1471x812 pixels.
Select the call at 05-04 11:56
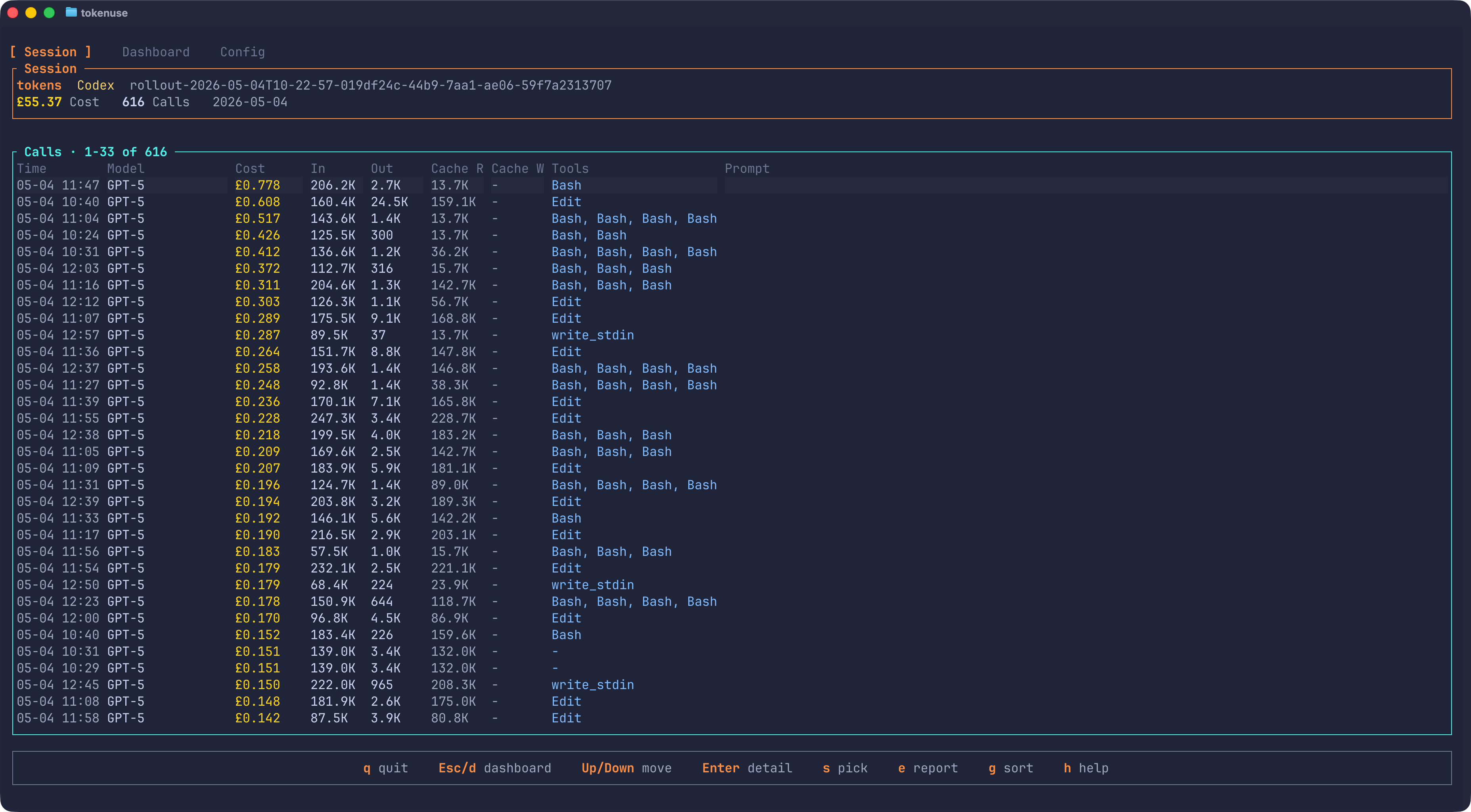732,552
